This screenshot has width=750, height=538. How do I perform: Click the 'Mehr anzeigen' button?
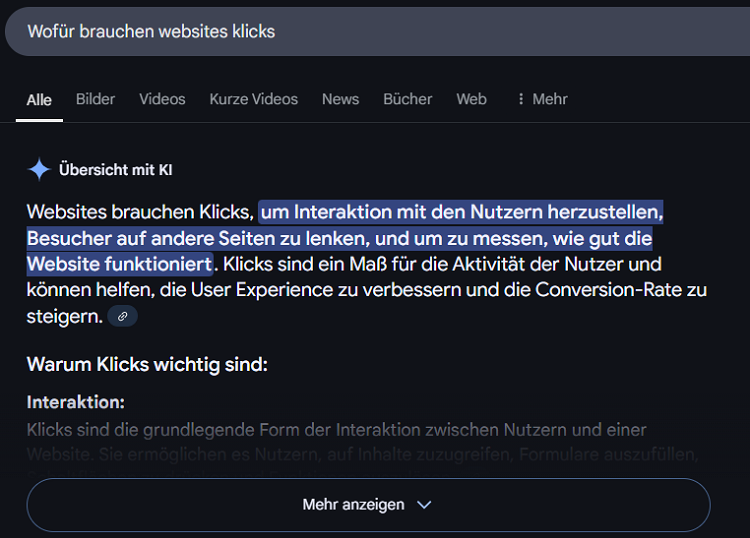pyautogui.click(x=368, y=505)
